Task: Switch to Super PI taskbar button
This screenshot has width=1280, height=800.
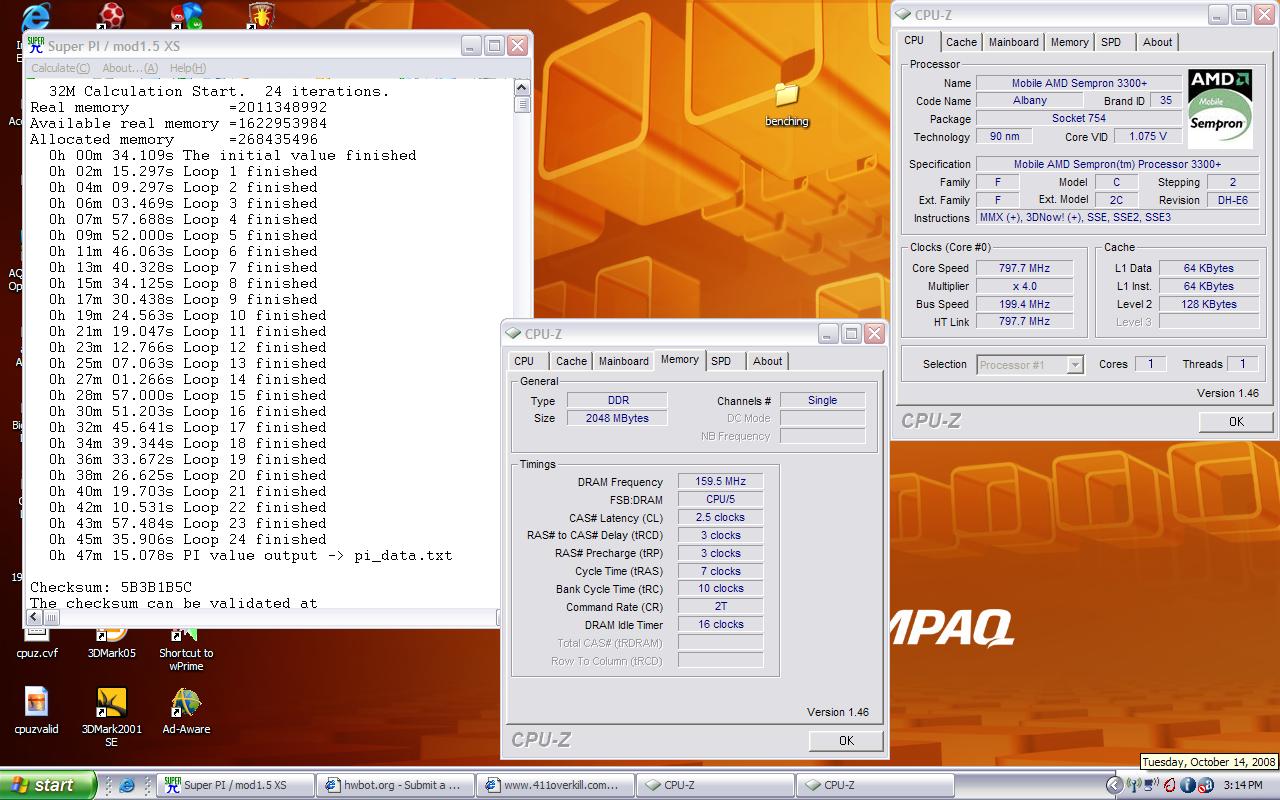Action: 235,785
